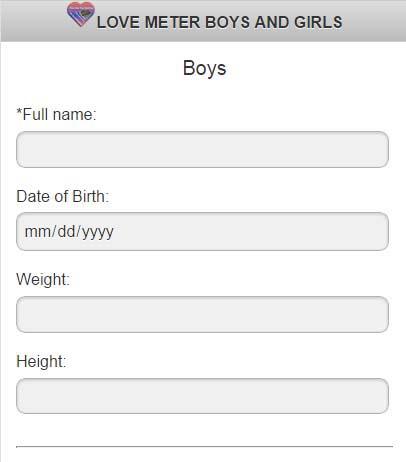Click the heart logo icon in header
Screen dimensions: 406x462
[x=81, y=14]
